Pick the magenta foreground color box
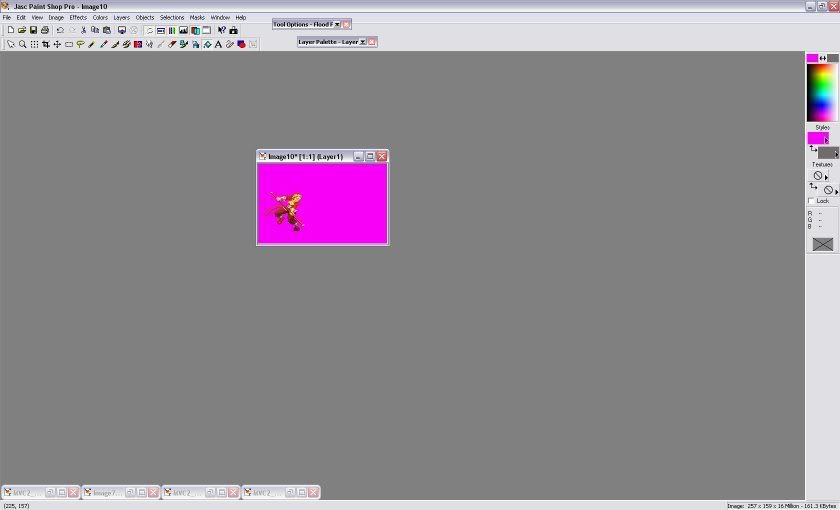 [x=812, y=58]
